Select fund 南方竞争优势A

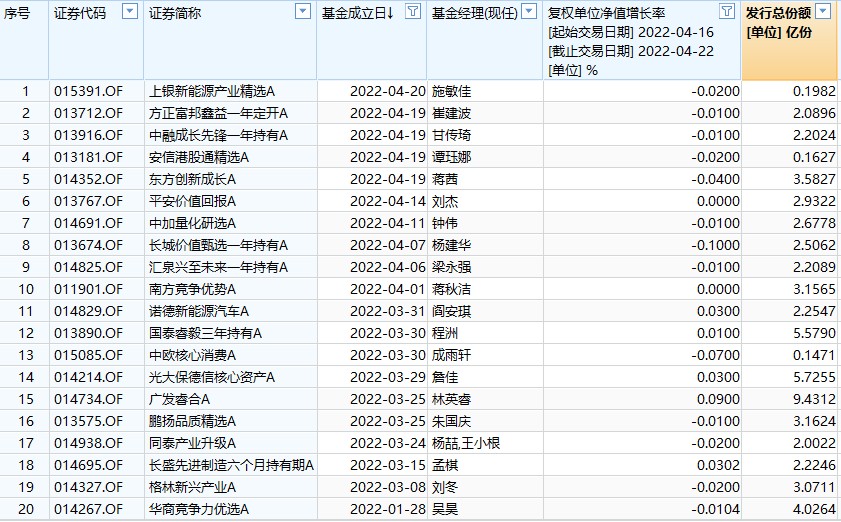[193, 289]
